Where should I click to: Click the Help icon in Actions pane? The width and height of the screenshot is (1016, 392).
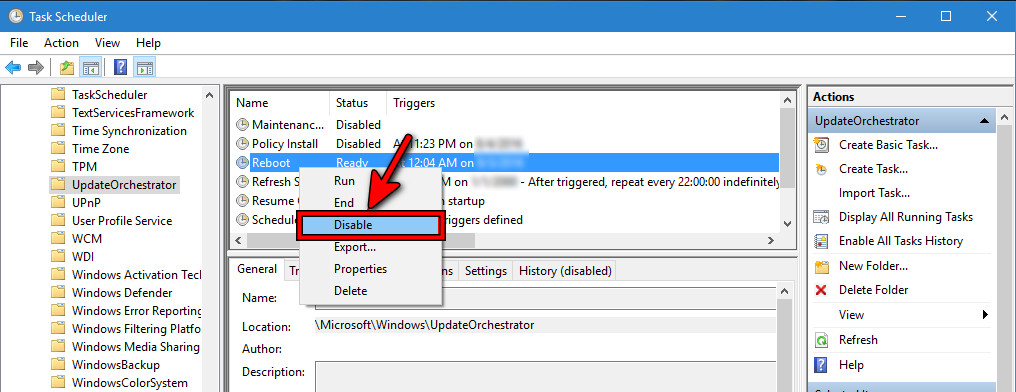(821, 364)
